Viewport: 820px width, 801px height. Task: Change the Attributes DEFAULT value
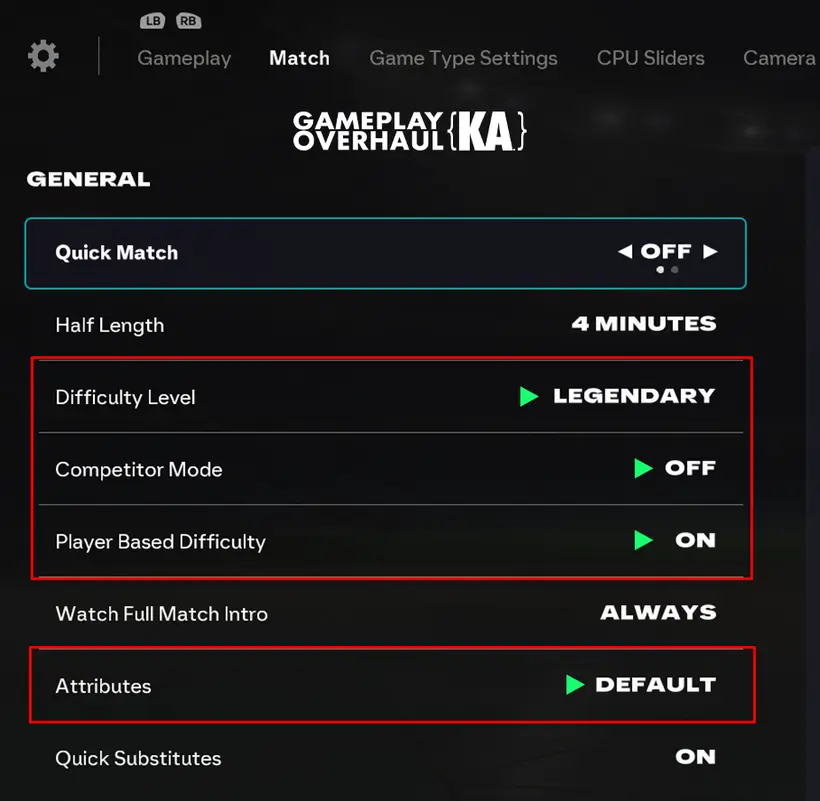tap(655, 685)
